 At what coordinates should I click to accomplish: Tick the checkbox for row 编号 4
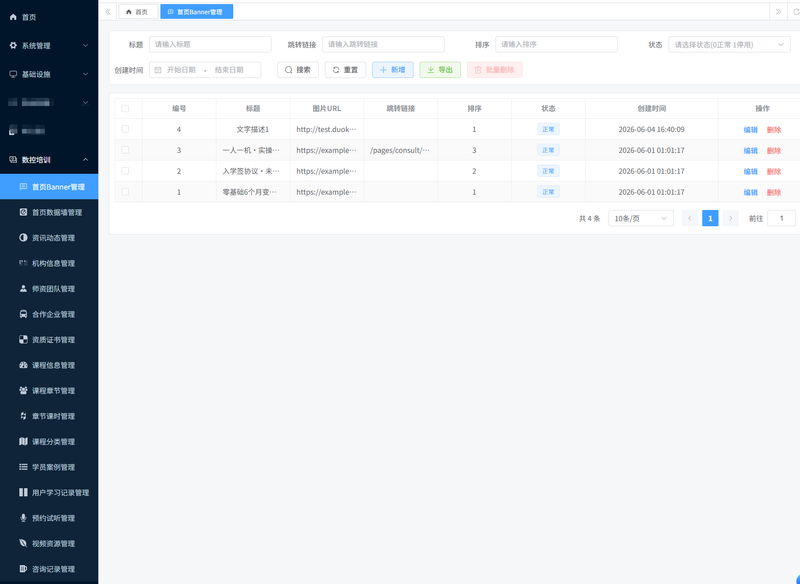click(x=125, y=129)
